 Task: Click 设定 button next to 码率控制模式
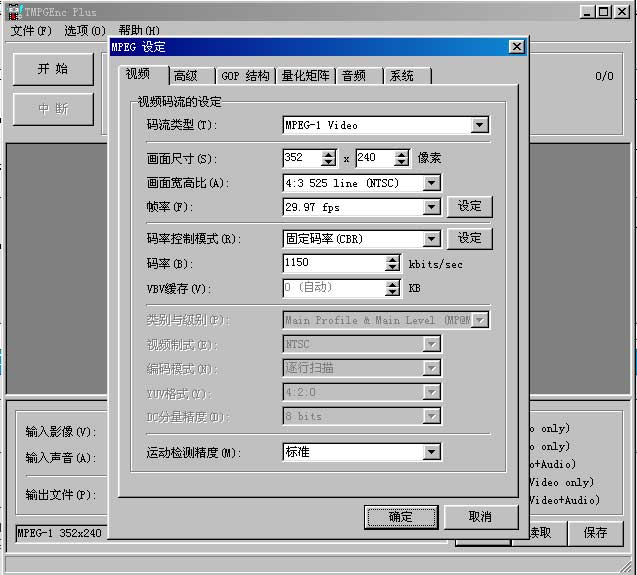click(x=470, y=238)
